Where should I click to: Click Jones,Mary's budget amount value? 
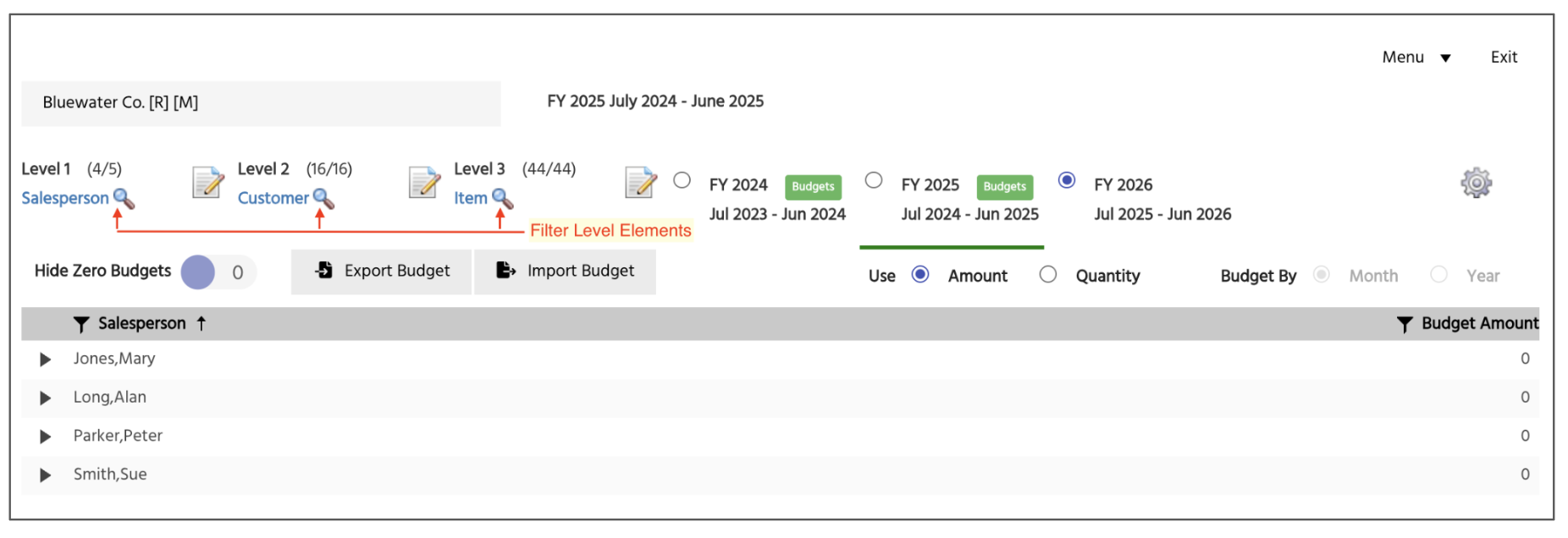[x=1525, y=359]
